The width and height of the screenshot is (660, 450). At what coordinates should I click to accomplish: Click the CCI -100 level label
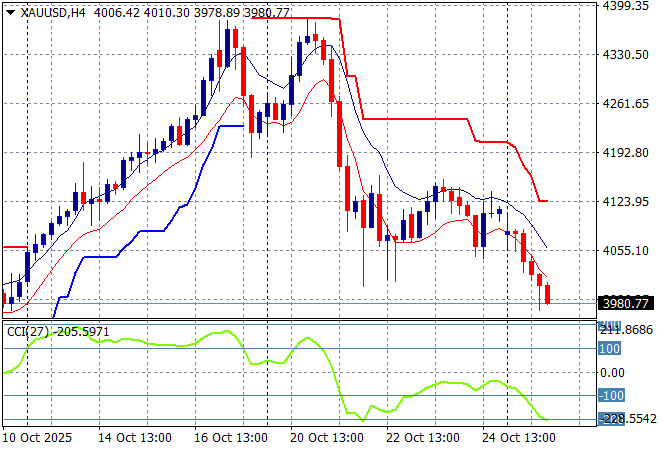[x=612, y=396]
